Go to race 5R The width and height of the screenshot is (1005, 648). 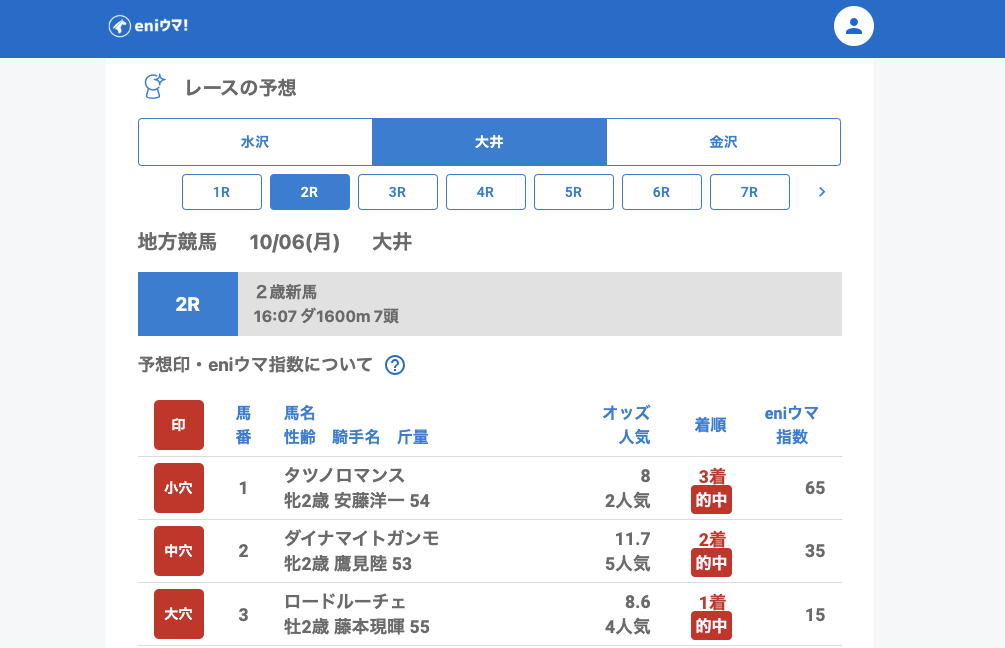coord(574,192)
